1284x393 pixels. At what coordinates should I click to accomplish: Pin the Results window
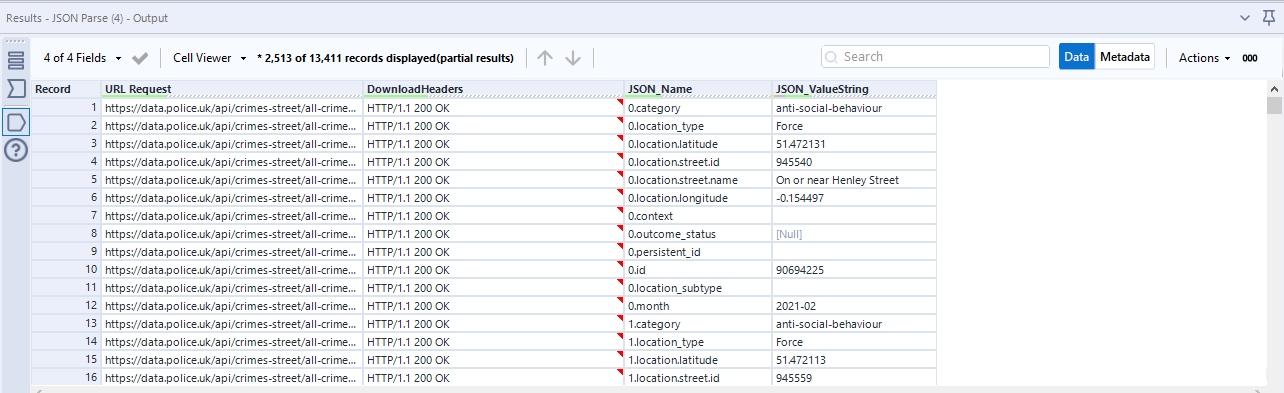click(1269, 17)
